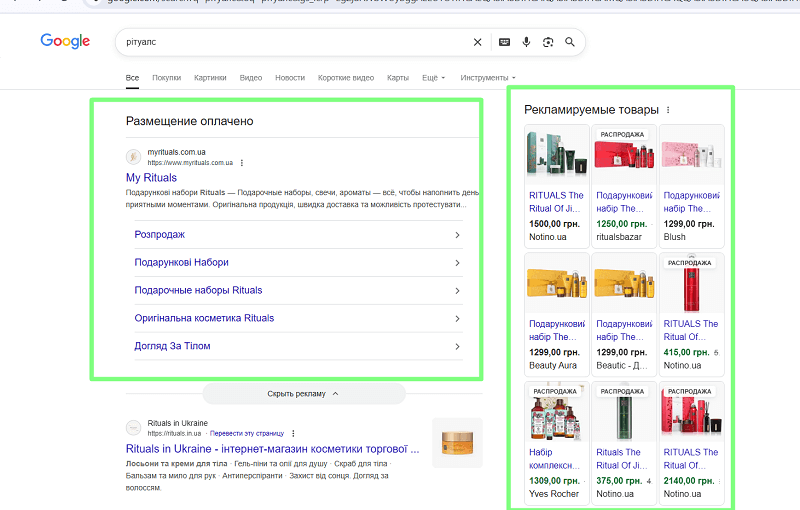
Task: Switch to the Картинки tab
Action: (210, 78)
